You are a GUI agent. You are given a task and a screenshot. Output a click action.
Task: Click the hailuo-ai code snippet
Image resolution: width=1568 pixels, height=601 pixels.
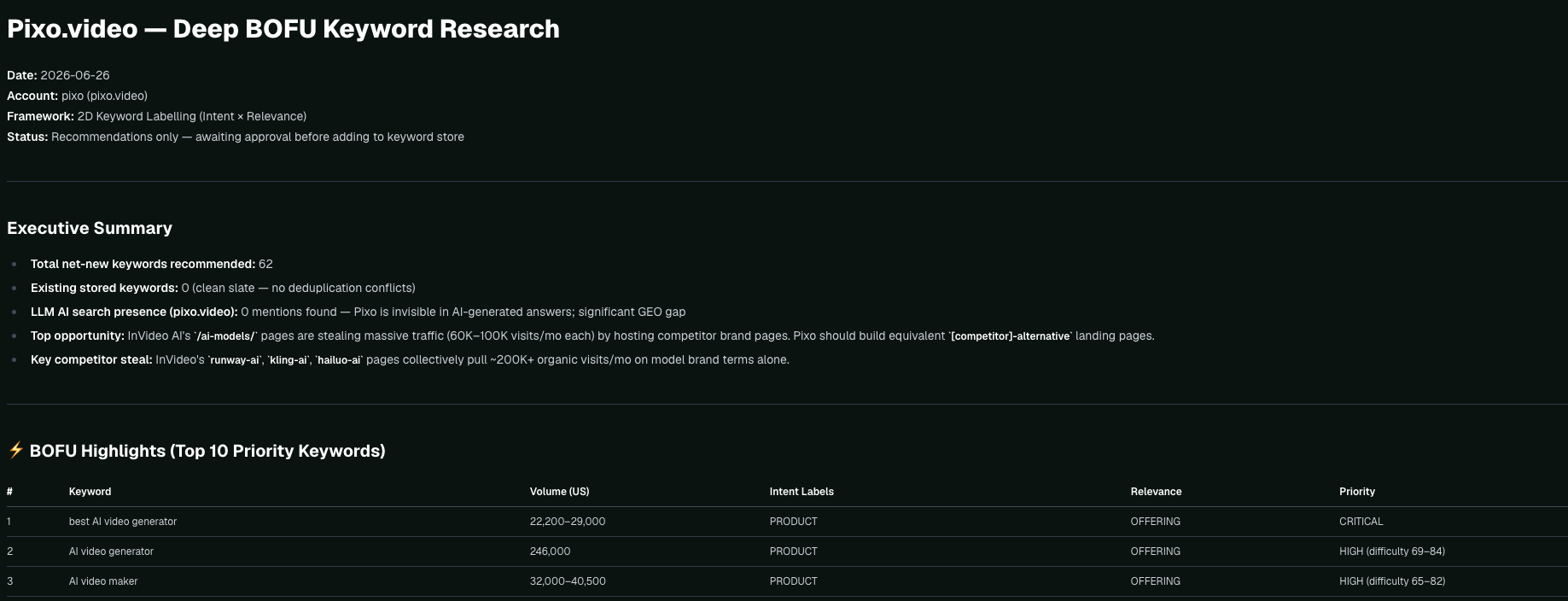click(x=339, y=360)
